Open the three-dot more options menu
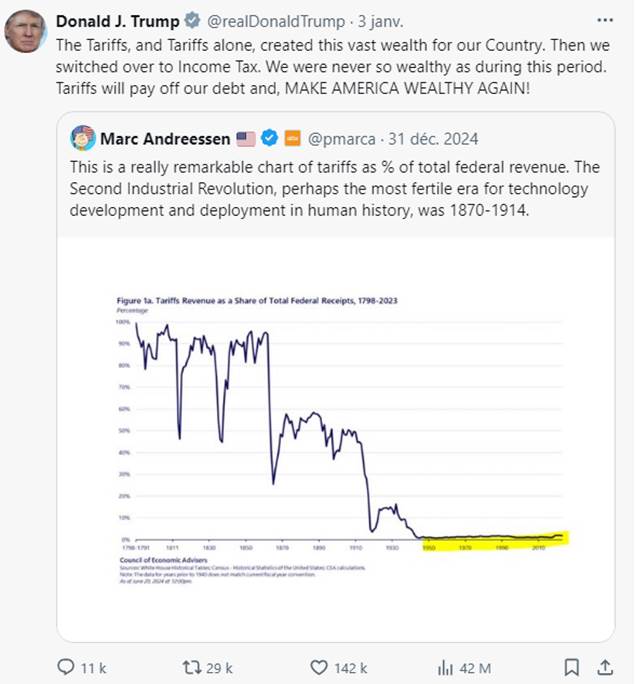The width and height of the screenshot is (635, 684). tap(604, 20)
